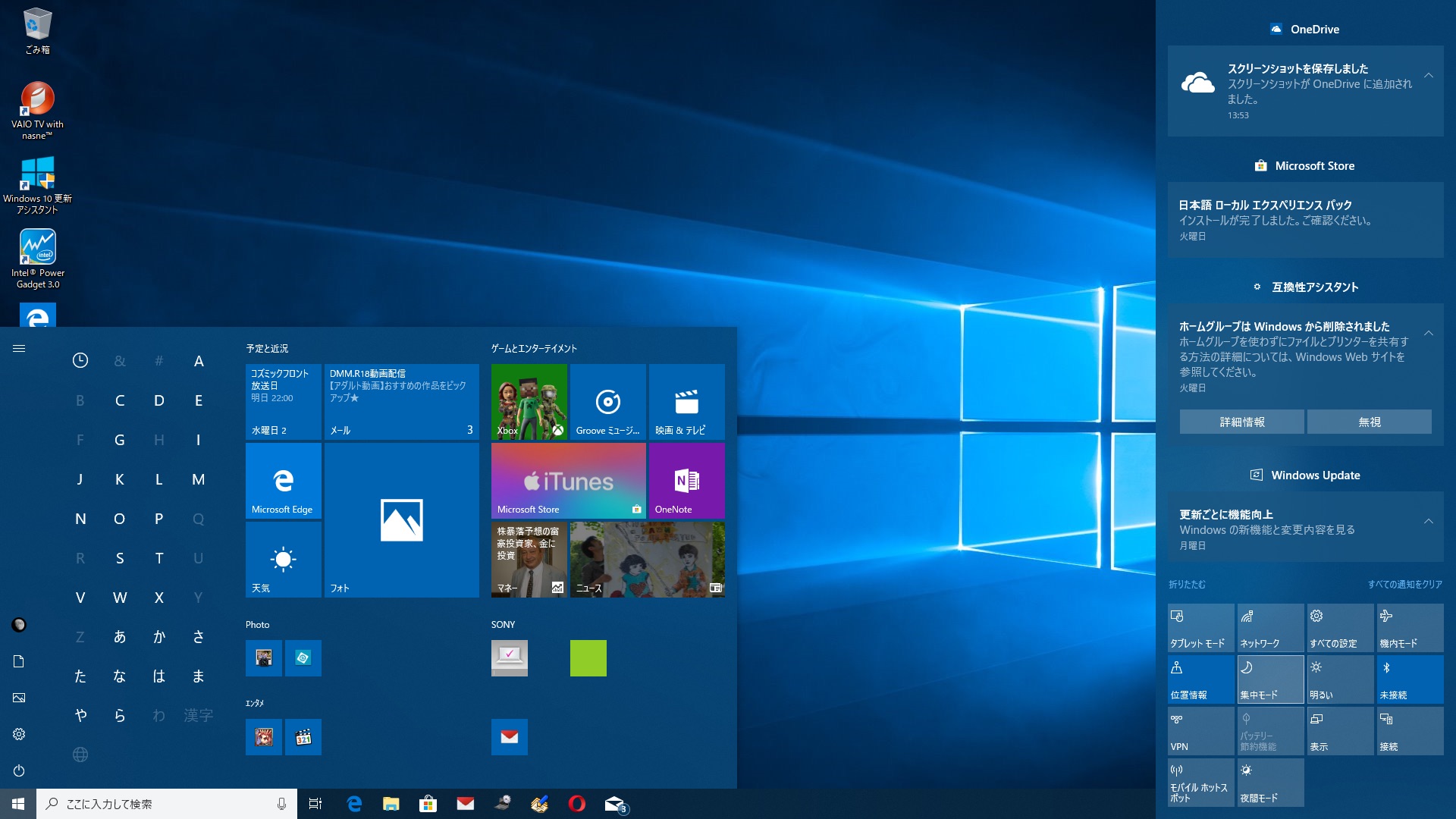Open the News (ニュース) tile
Viewport: 1456px width, 819px height.
(647, 560)
